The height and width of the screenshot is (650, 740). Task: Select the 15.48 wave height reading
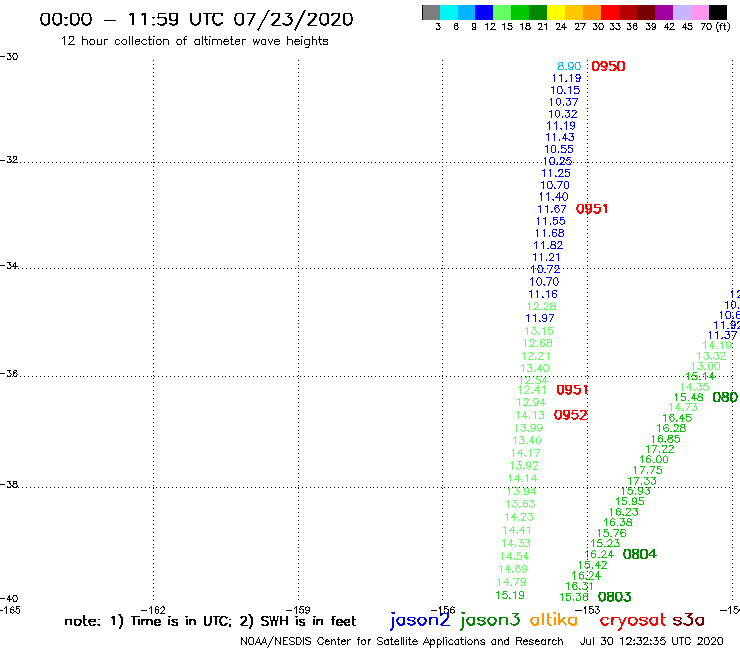[689, 397]
